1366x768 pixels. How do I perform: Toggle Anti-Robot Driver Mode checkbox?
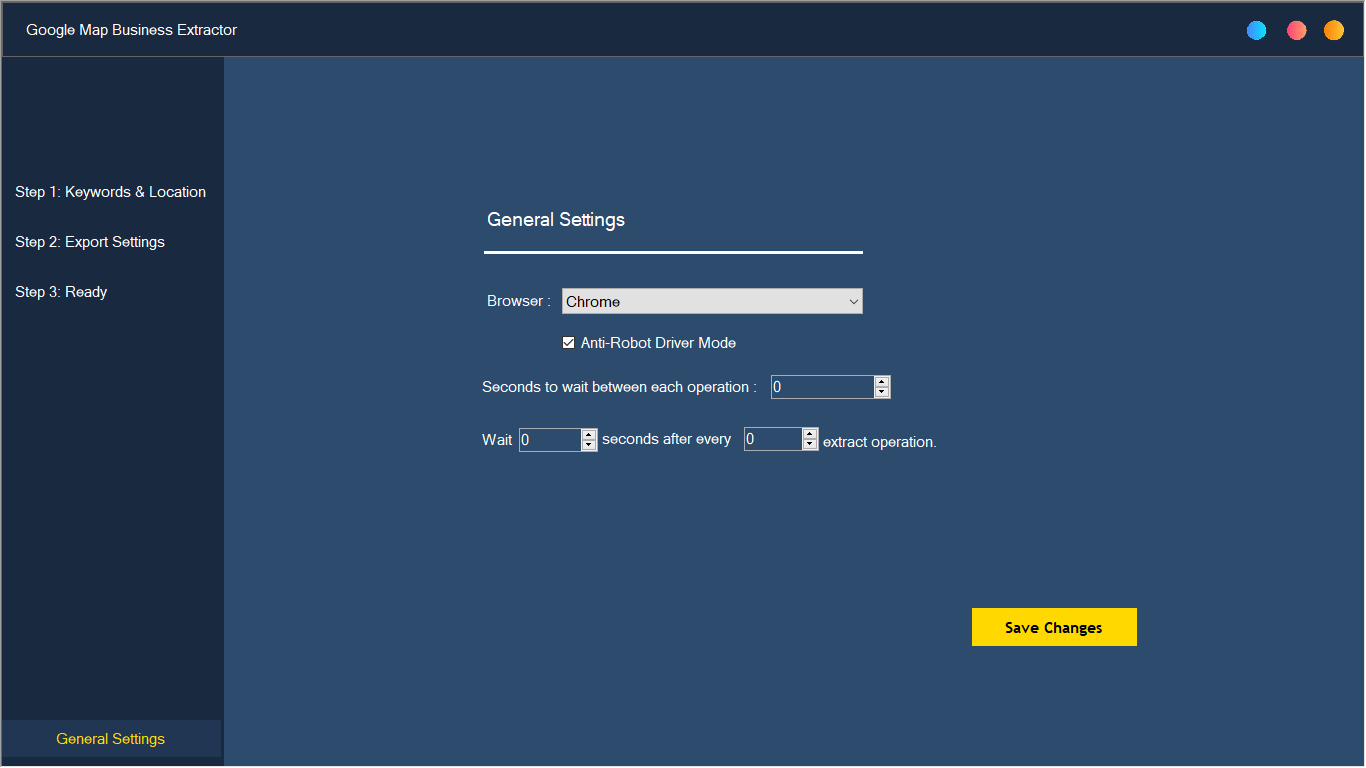pos(569,343)
